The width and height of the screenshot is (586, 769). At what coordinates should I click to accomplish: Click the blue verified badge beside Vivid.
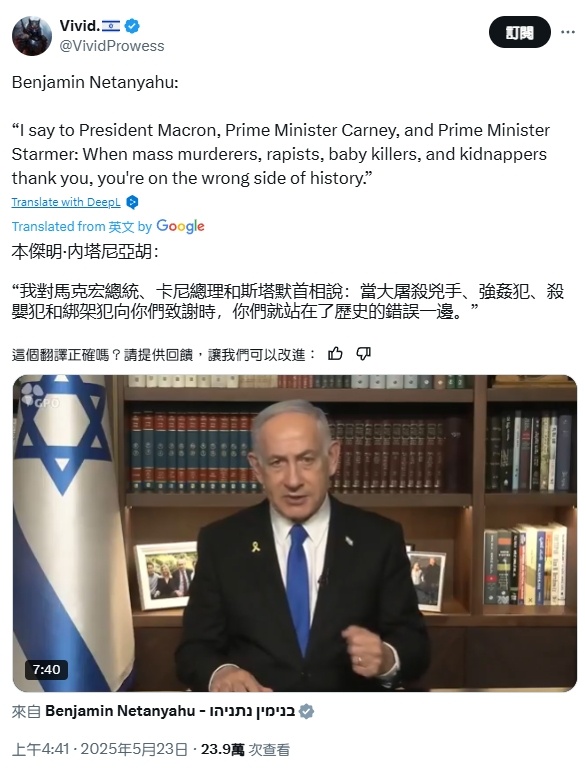[132, 26]
